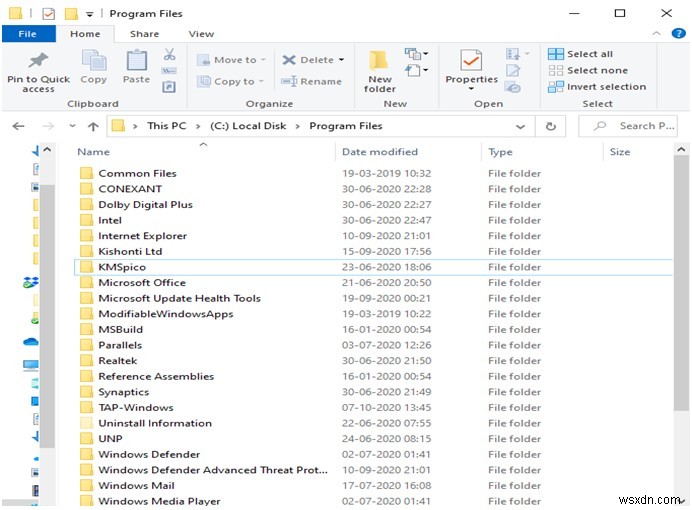Sort by Date modified column
The image size is (692, 510).
[x=380, y=152]
